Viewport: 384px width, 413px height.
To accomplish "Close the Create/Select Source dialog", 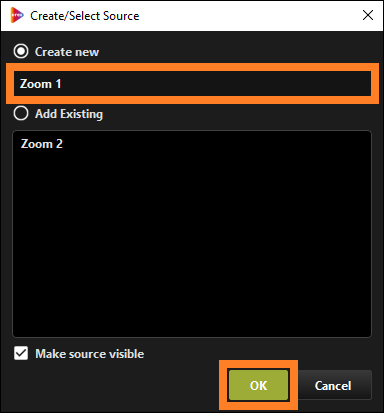I will (368, 15).
